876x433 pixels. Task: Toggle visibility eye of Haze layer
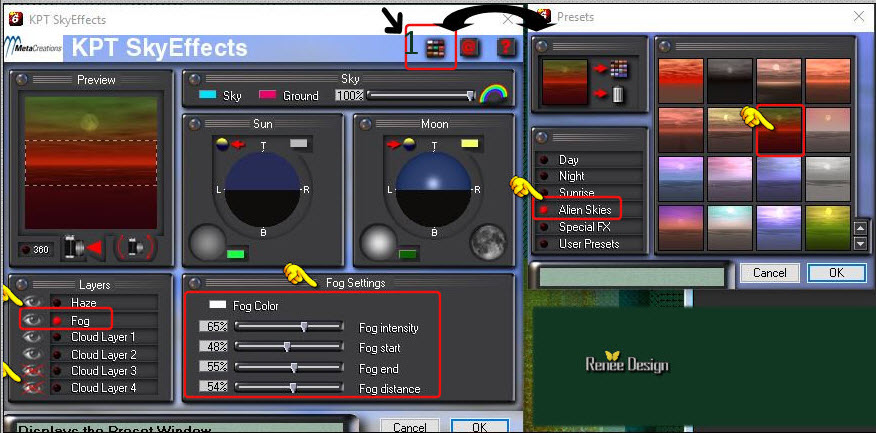coord(34,302)
